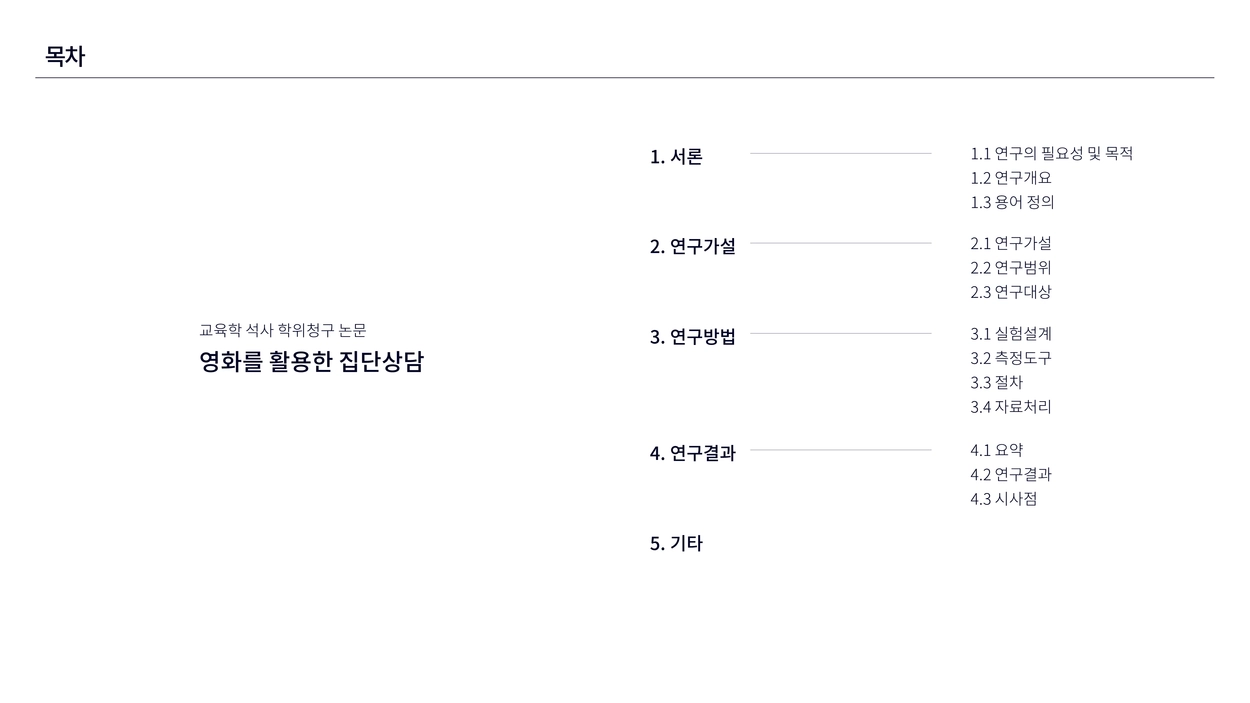Select the thesis title 영화를 활용한 집단상담
This screenshot has width=1250, height=703.
[311, 362]
